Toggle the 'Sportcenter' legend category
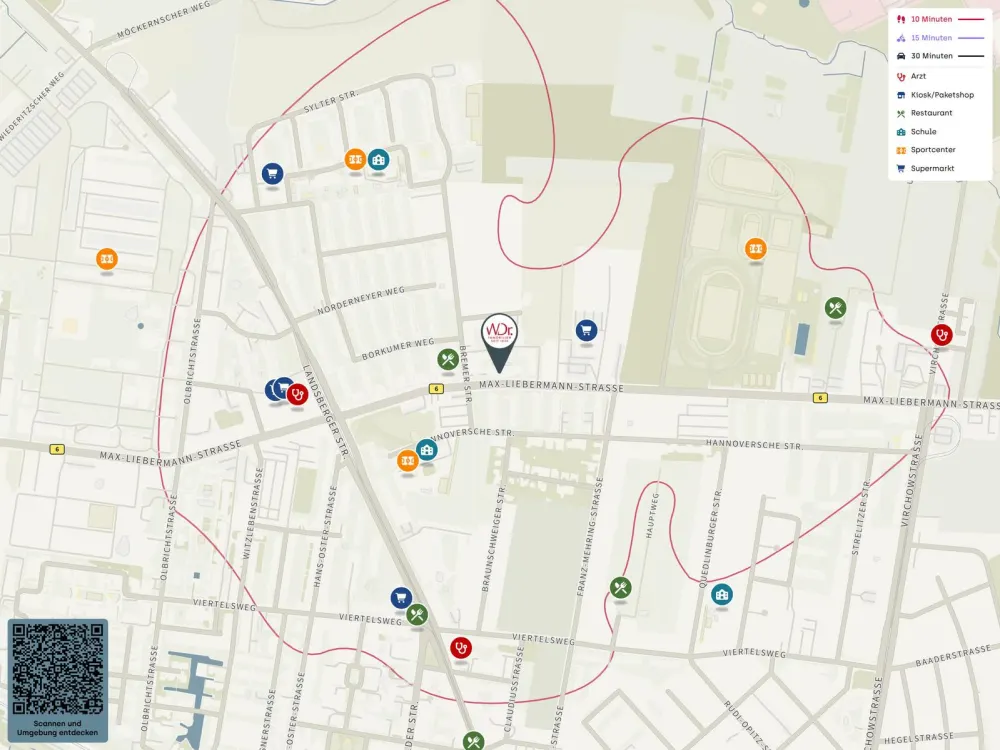Screen dimensions: 1000x750 [x=925, y=150]
